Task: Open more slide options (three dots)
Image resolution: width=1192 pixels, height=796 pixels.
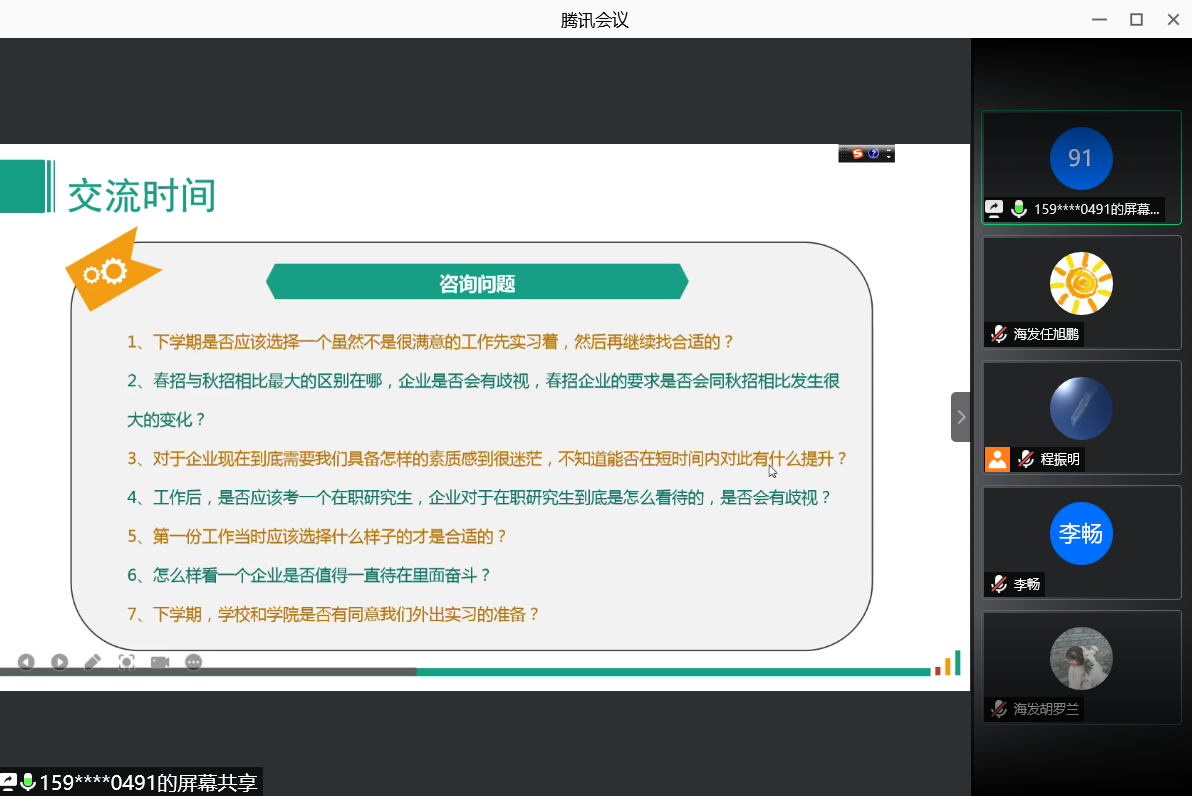Action: [x=194, y=662]
